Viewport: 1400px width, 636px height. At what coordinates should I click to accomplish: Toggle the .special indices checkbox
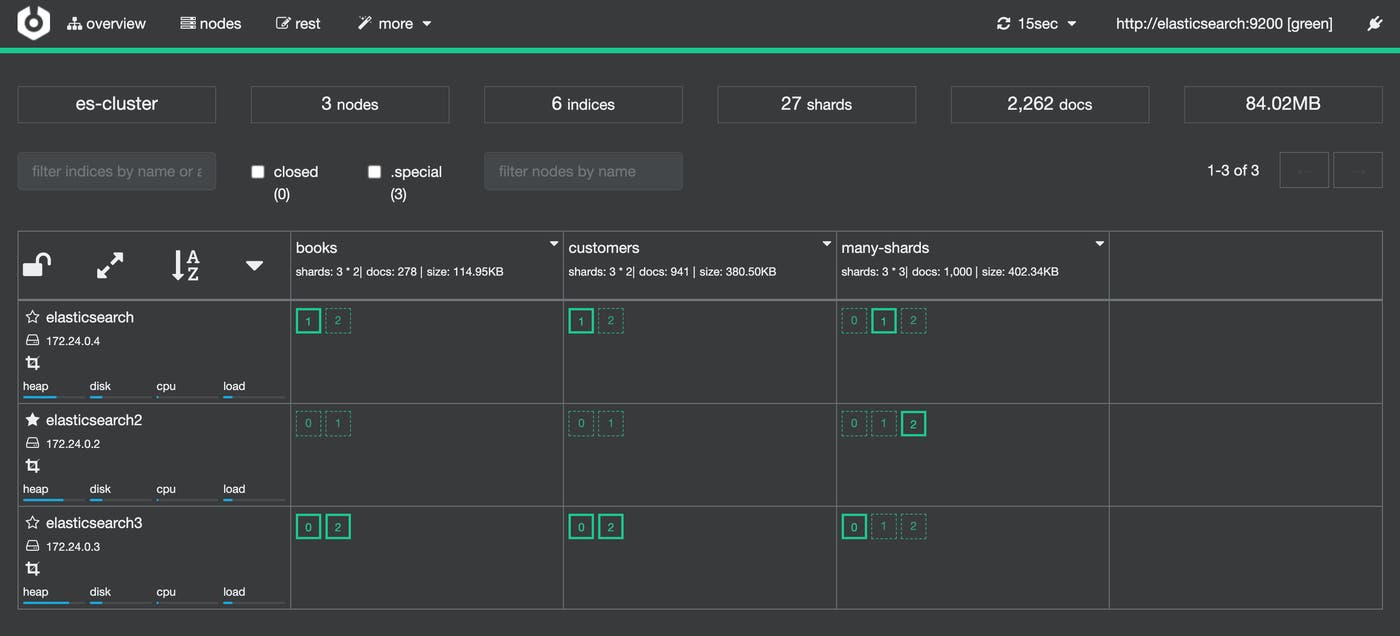[x=374, y=172]
